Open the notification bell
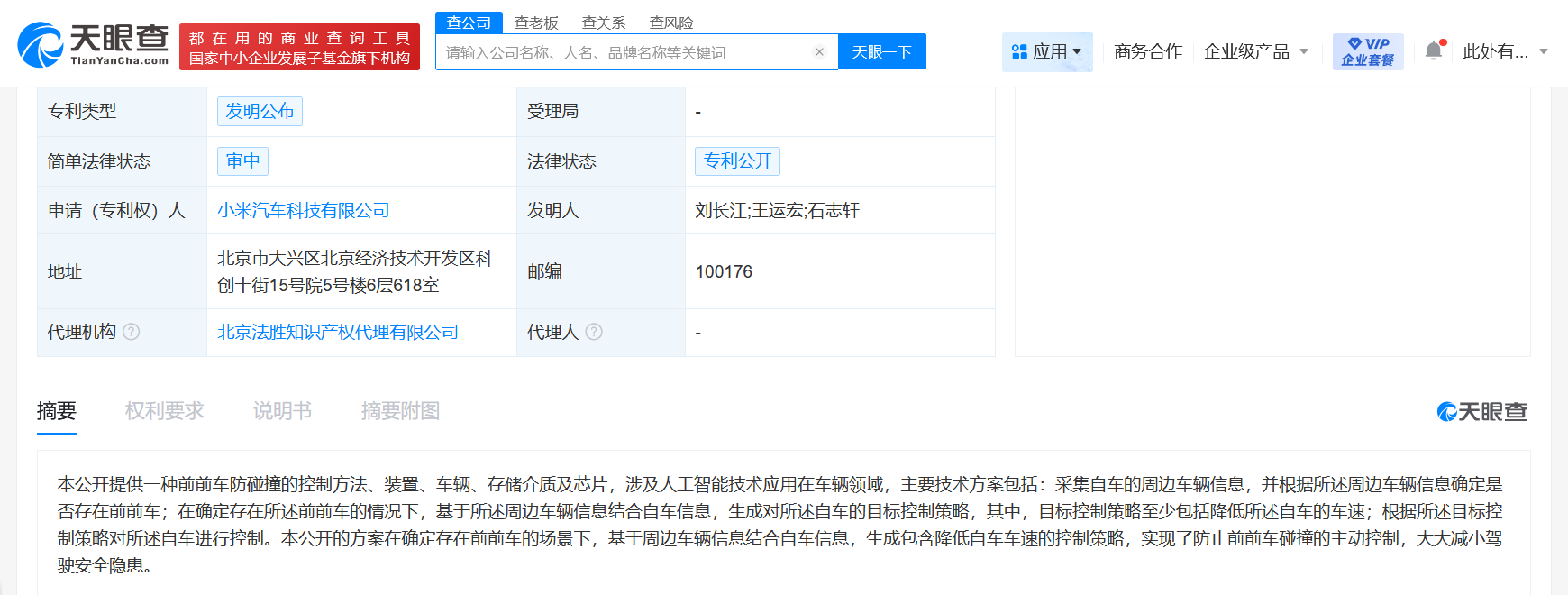The width and height of the screenshot is (1568, 595). pos(1434,51)
